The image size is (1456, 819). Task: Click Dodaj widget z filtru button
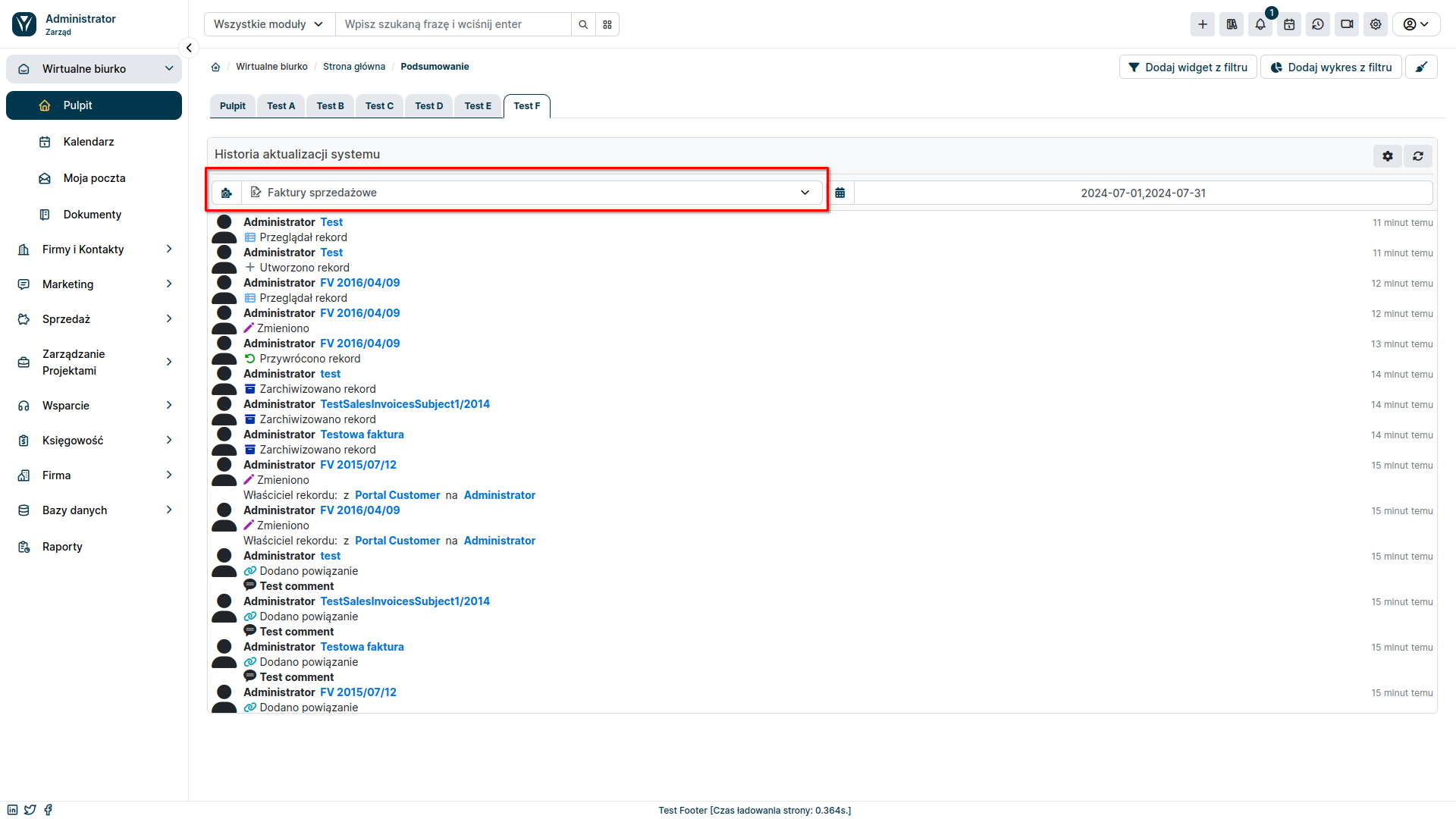pos(1188,67)
